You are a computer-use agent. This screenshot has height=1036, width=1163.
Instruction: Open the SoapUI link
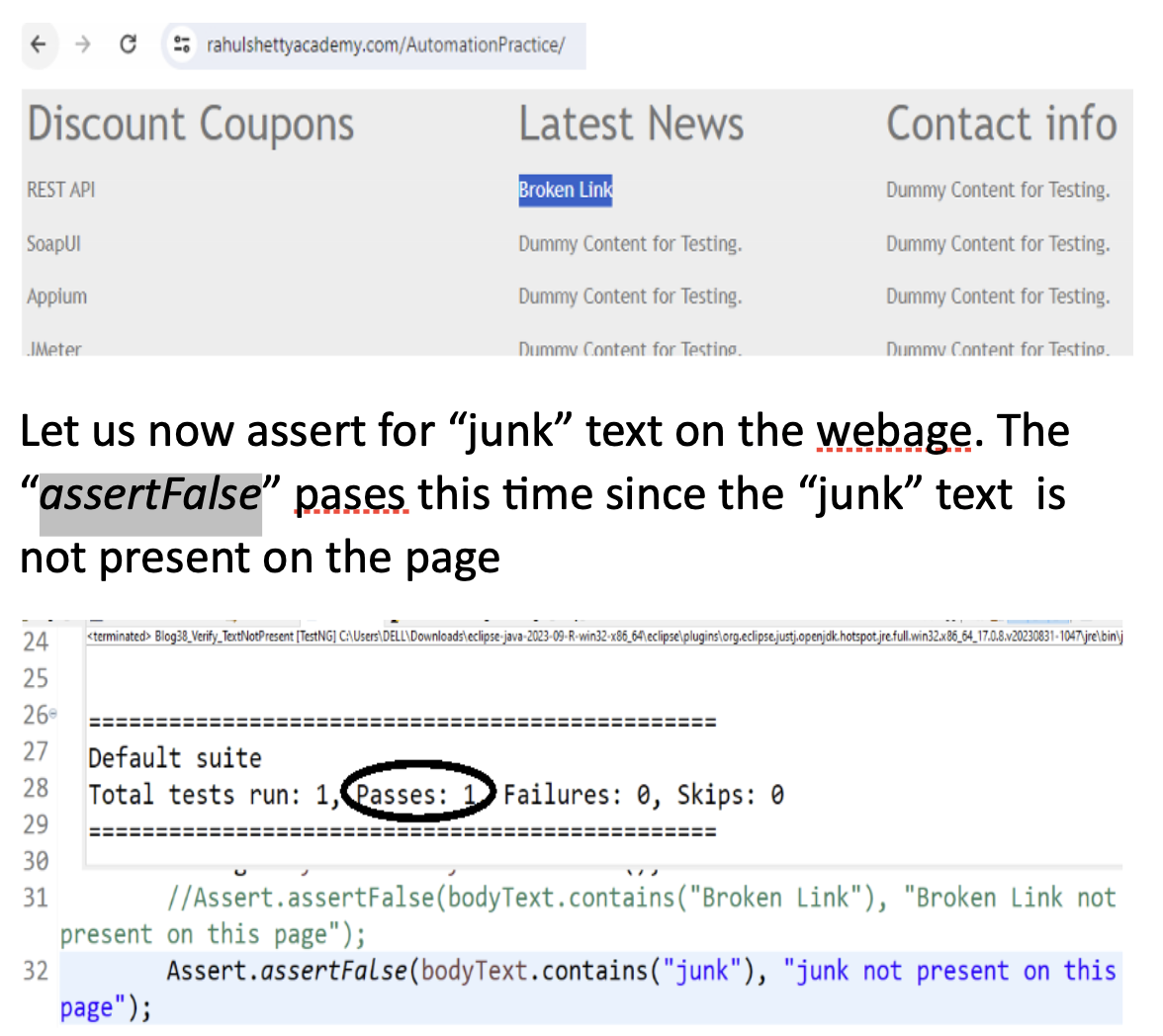[53, 243]
